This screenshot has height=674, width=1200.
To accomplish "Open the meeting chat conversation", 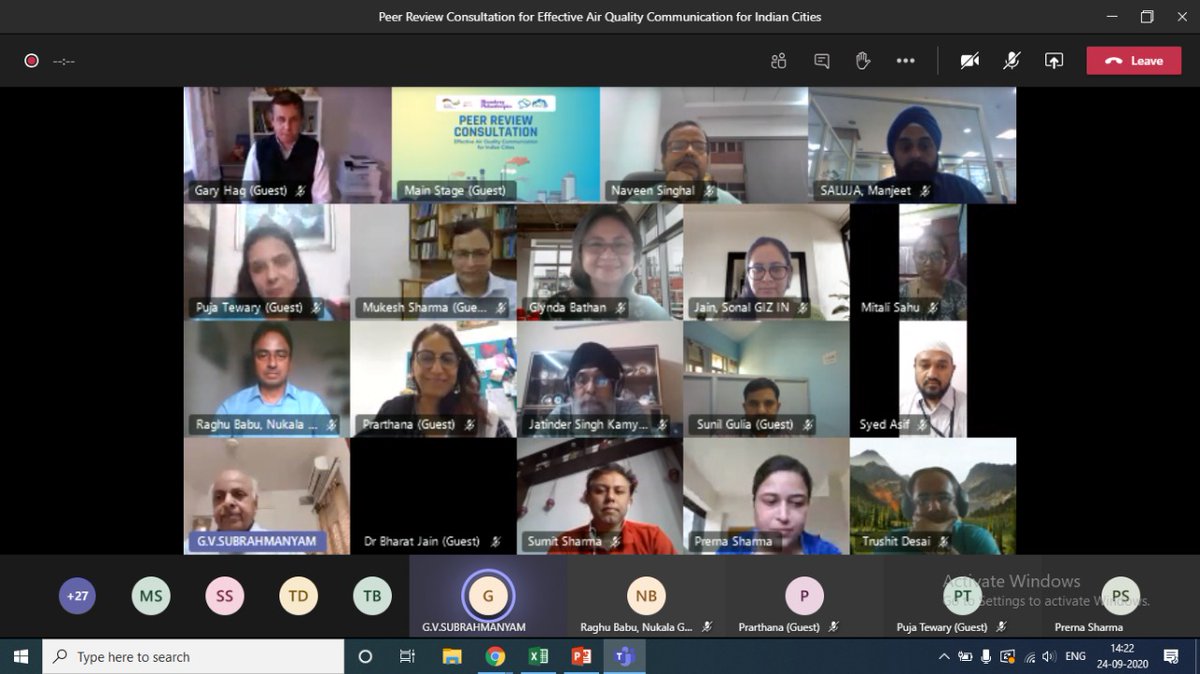I will pos(822,61).
